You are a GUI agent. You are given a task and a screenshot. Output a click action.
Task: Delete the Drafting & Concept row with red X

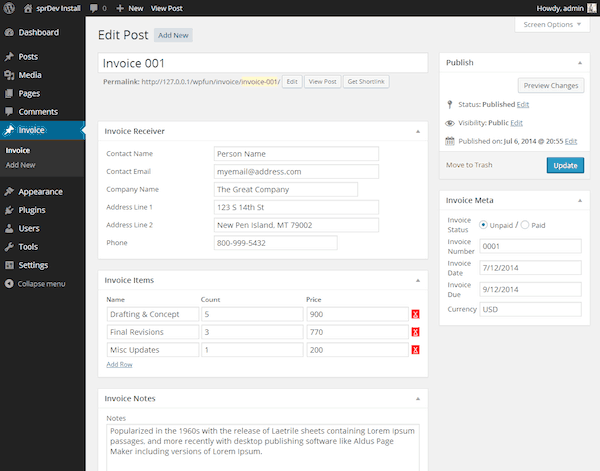pos(415,314)
